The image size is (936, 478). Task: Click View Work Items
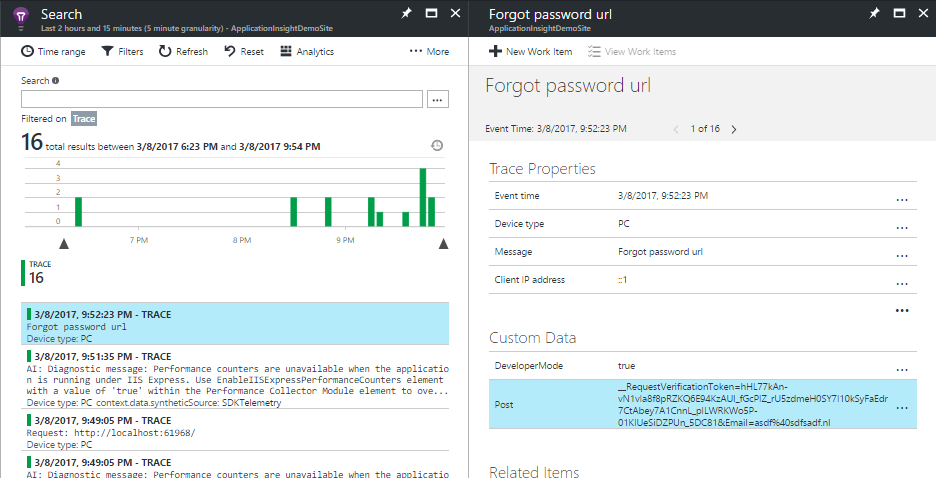click(x=632, y=51)
